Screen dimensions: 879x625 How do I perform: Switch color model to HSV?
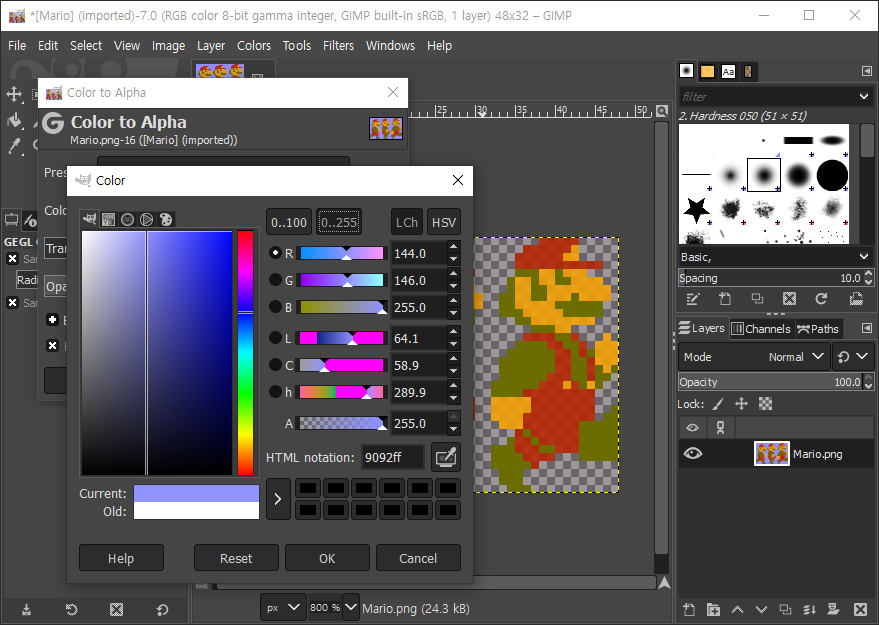tap(444, 223)
